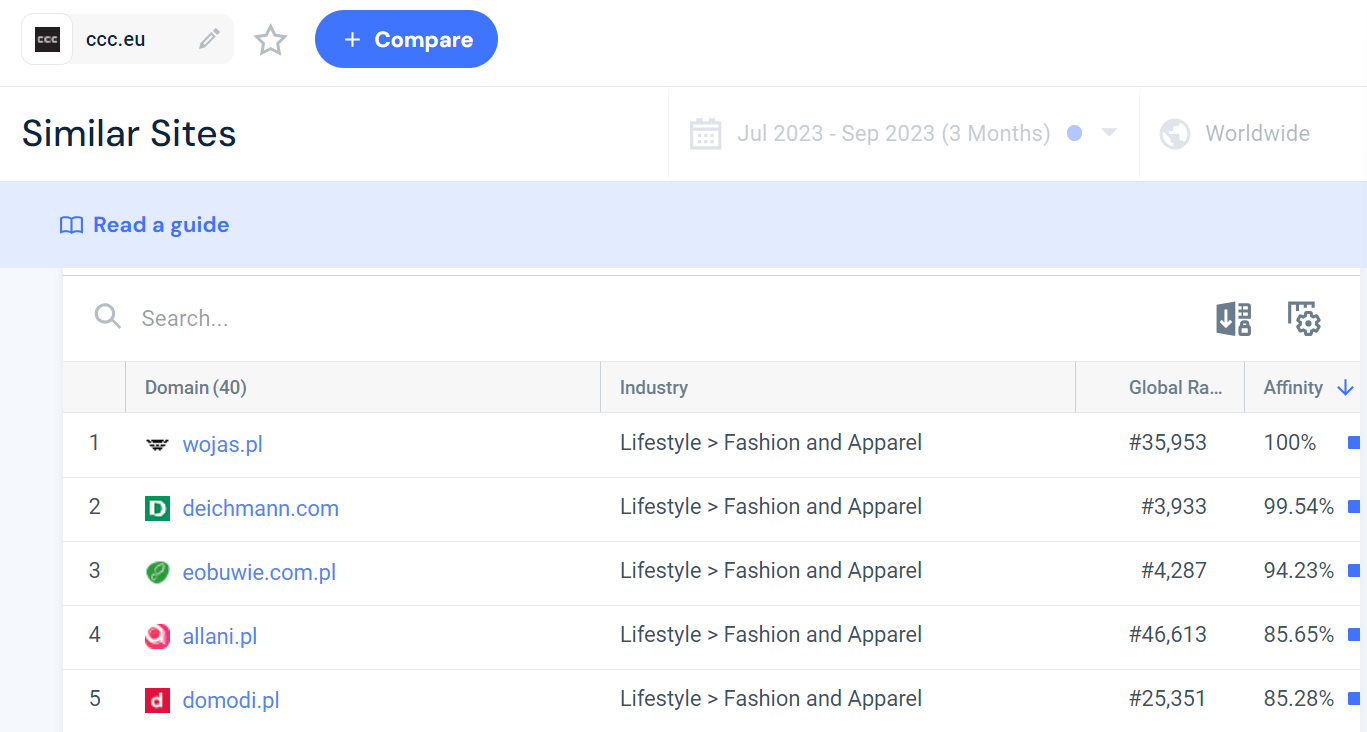The width and height of the screenshot is (1367, 732).
Task: Click the magnifier search icon
Action: click(x=108, y=318)
